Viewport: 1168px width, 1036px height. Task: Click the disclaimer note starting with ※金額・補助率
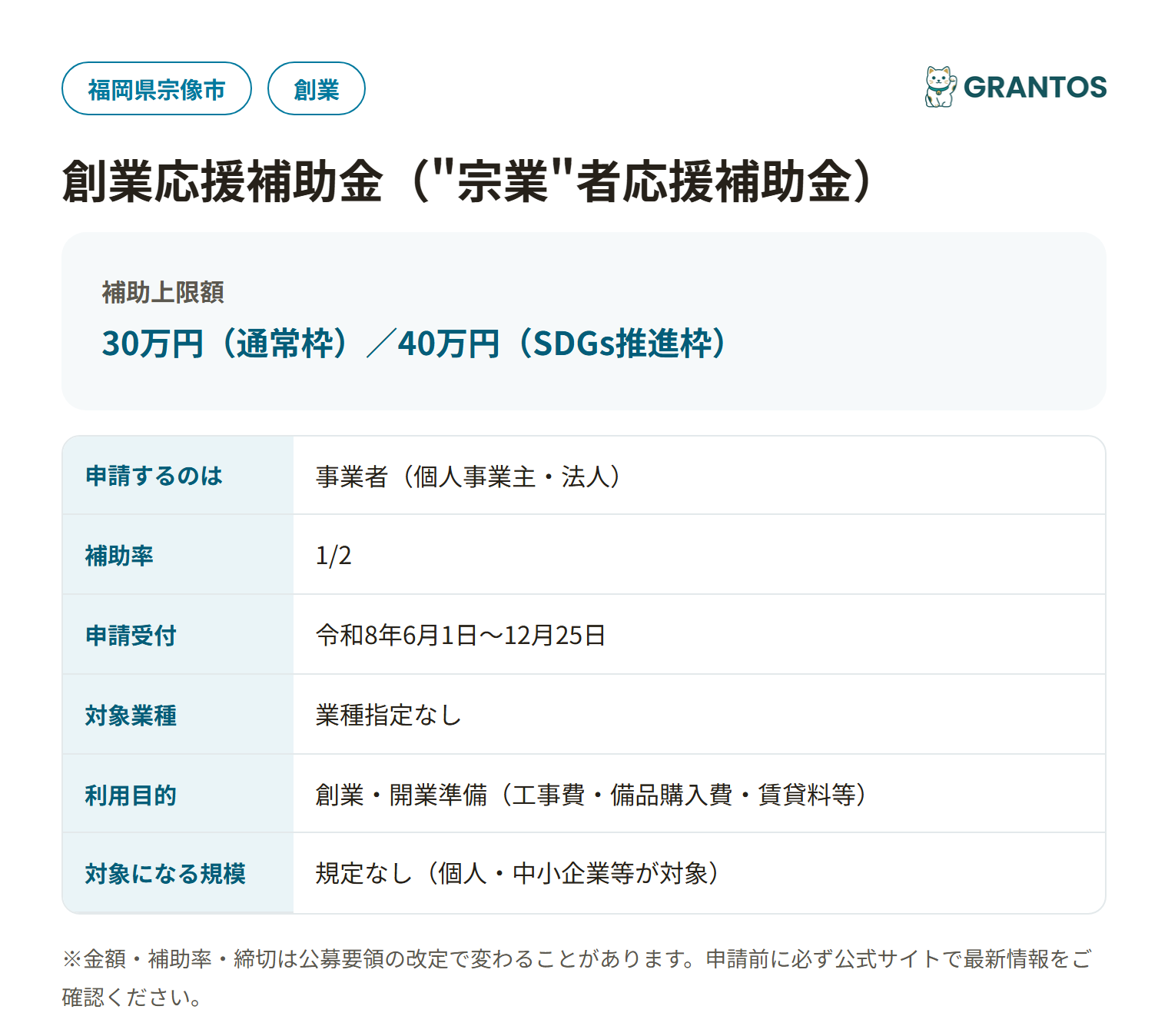point(576,978)
